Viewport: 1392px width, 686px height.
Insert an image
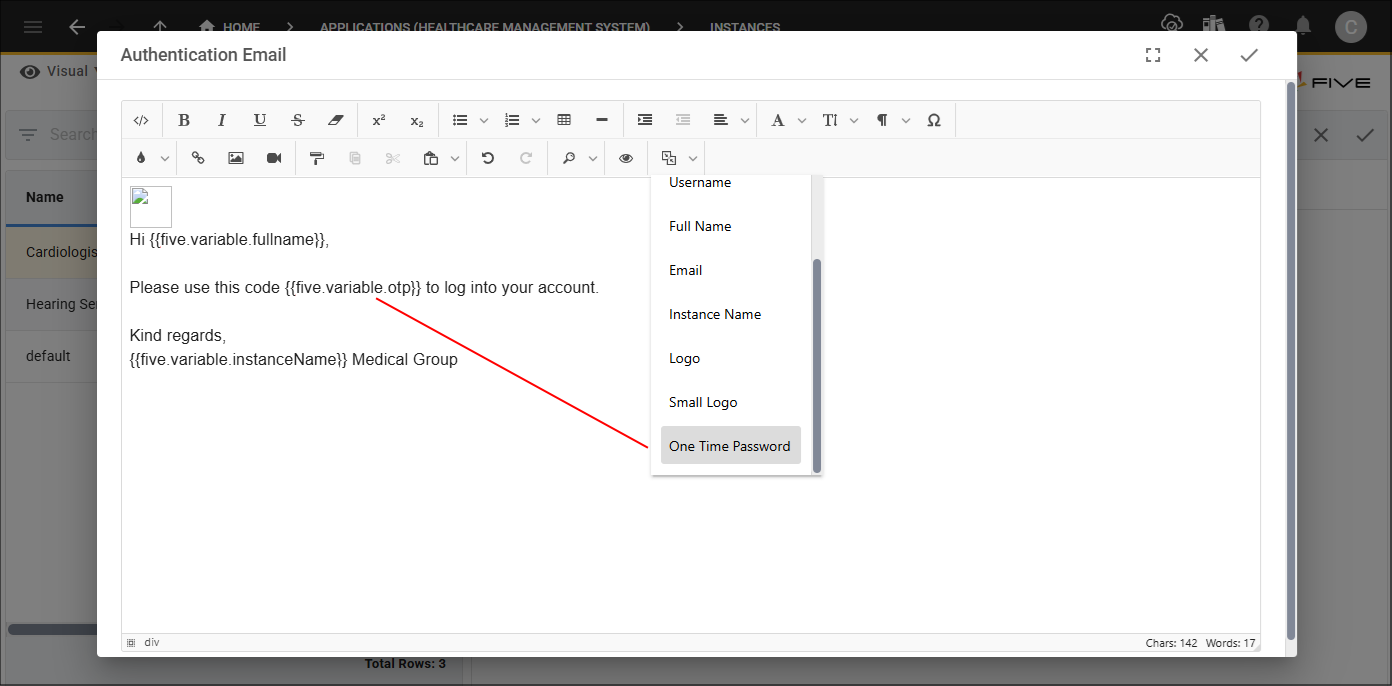coord(236,158)
